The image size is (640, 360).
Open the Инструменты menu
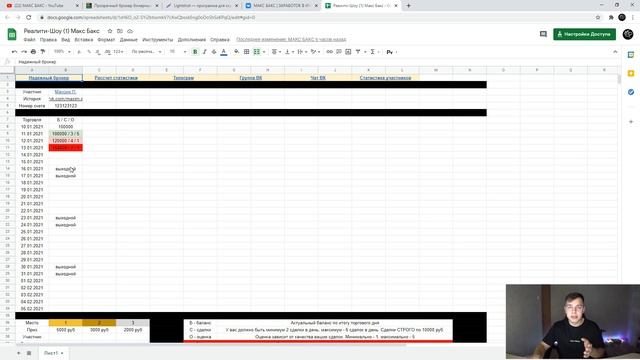coord(158,40)
